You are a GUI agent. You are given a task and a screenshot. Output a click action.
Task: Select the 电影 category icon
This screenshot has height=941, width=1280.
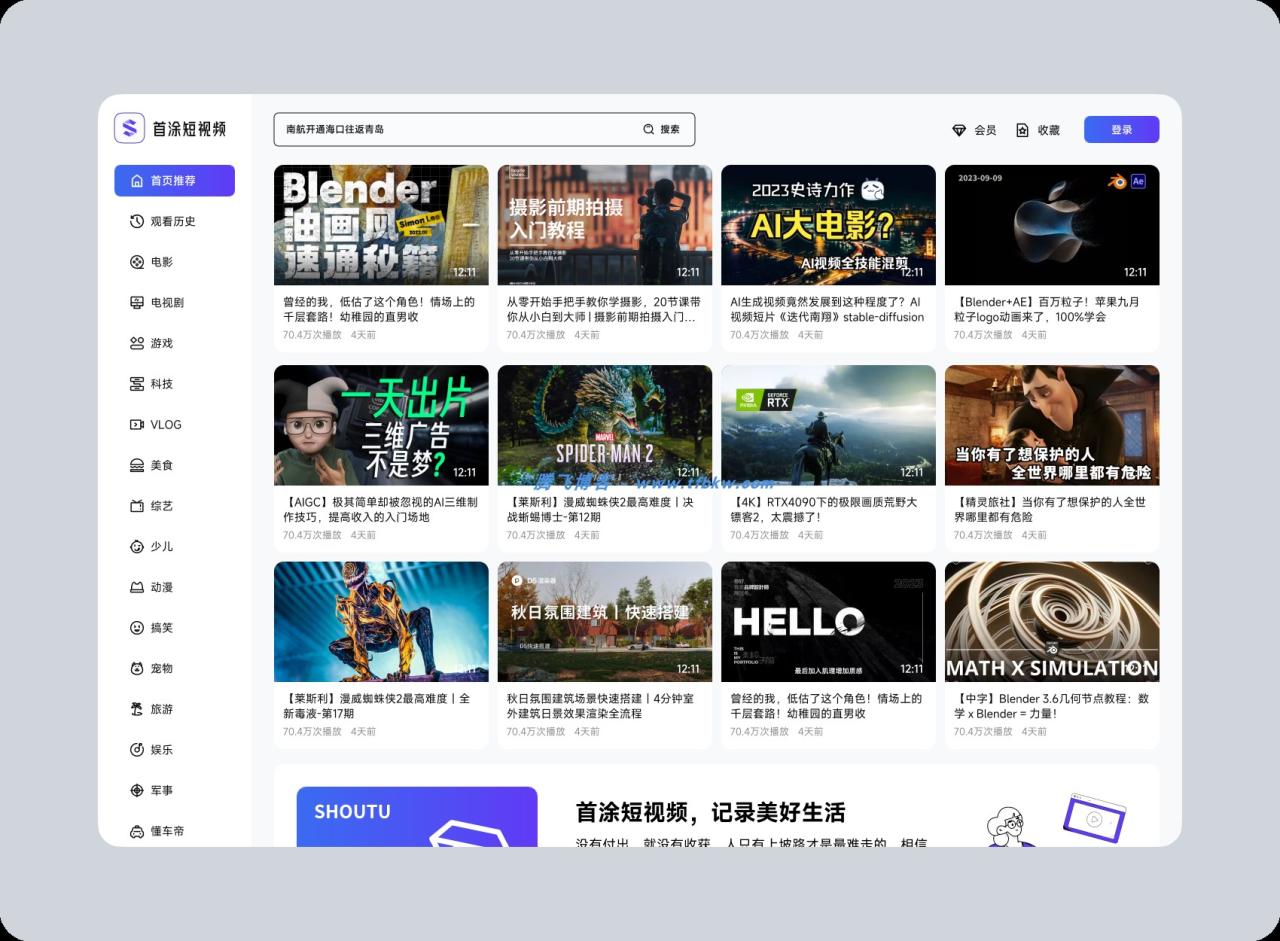[136, 262]
